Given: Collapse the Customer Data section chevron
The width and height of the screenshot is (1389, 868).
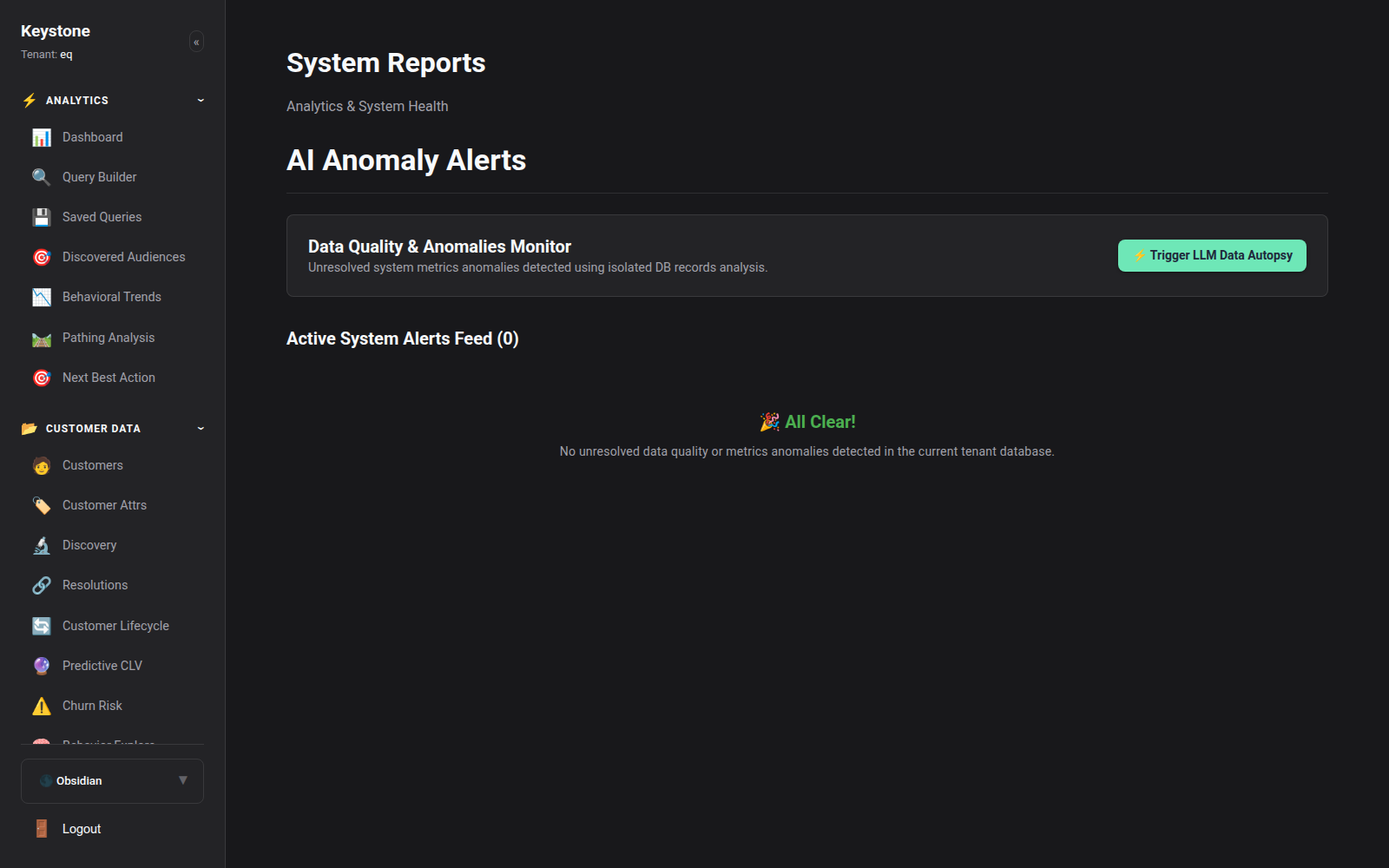Looking at the screenshot, I should click(x=201, y=428).
